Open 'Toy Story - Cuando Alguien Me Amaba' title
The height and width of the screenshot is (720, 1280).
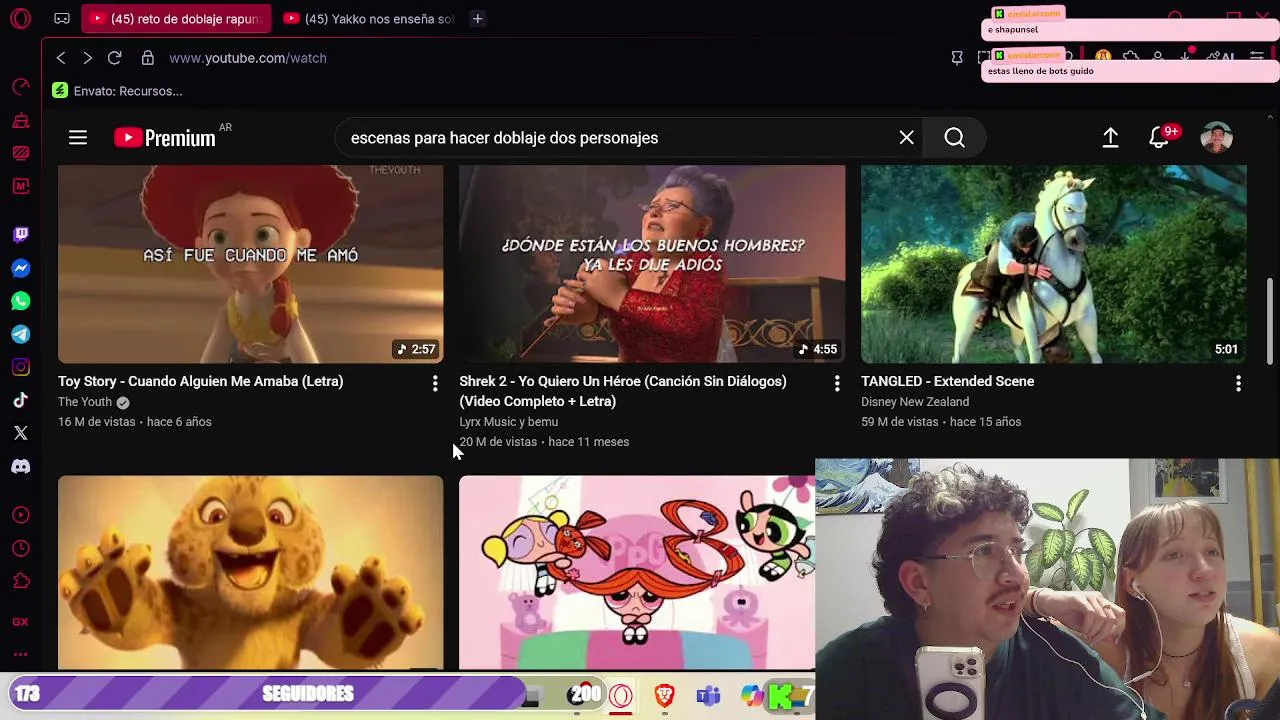click(x=201, y=381)
